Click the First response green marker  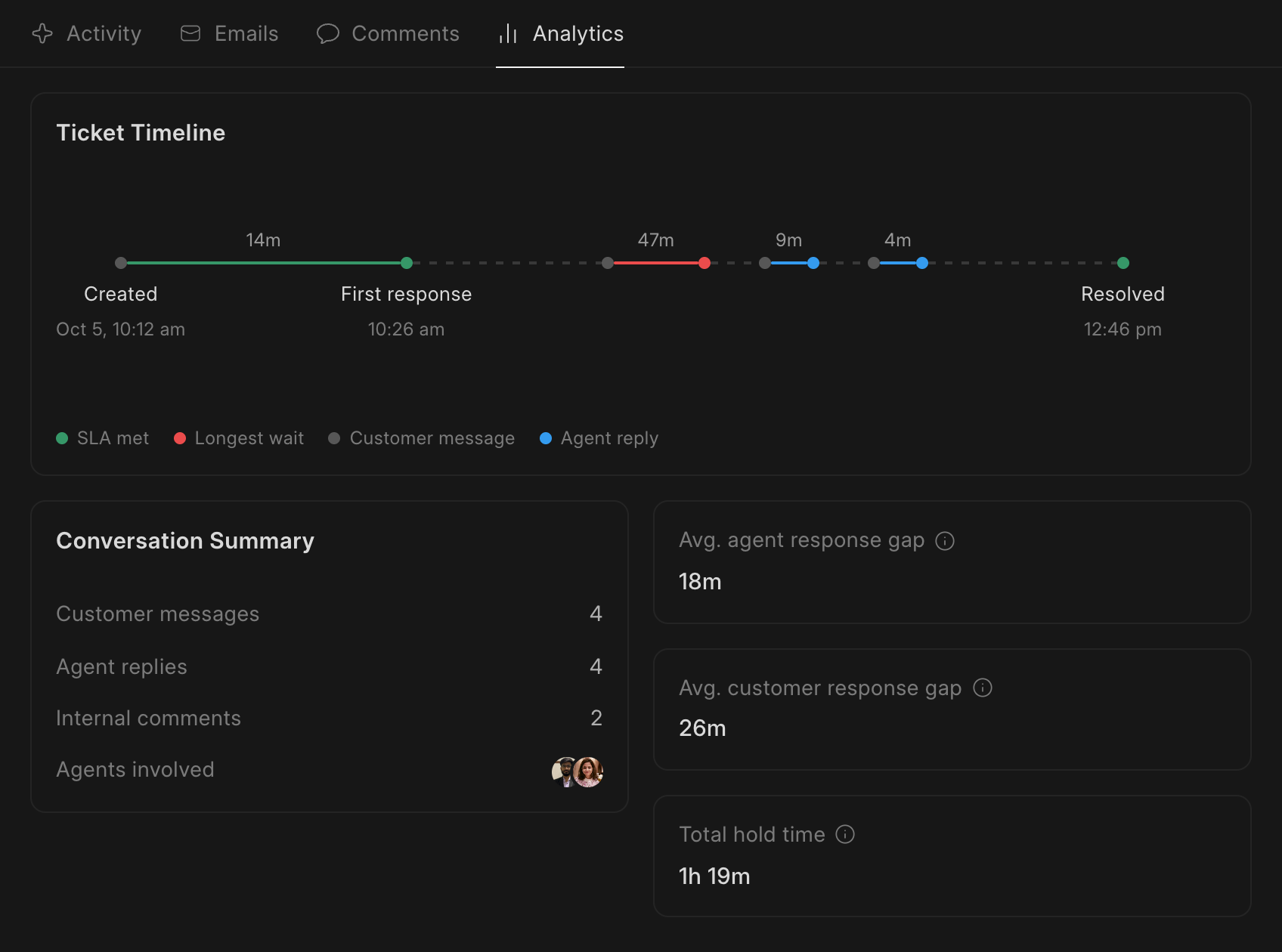(407, 263)
